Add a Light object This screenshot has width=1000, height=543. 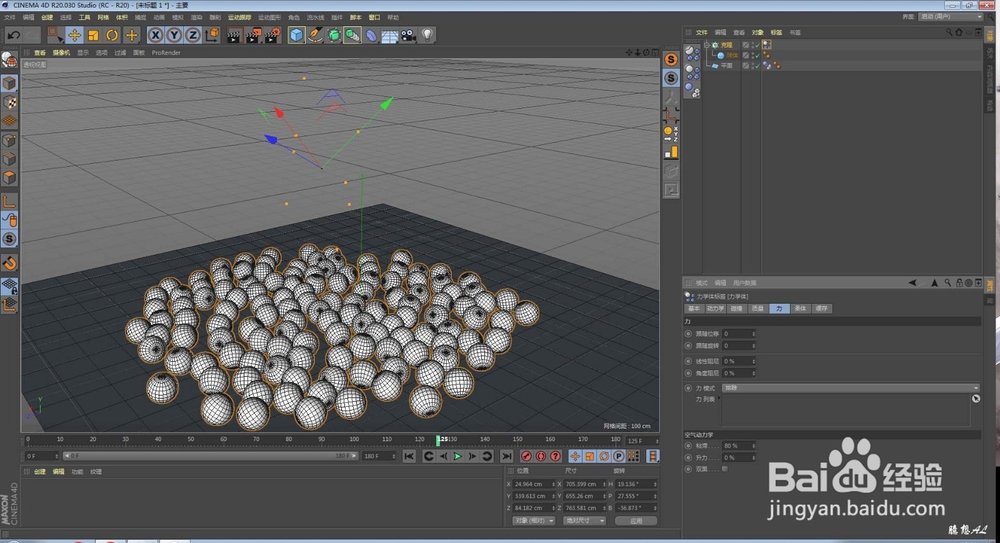(427, 35)
